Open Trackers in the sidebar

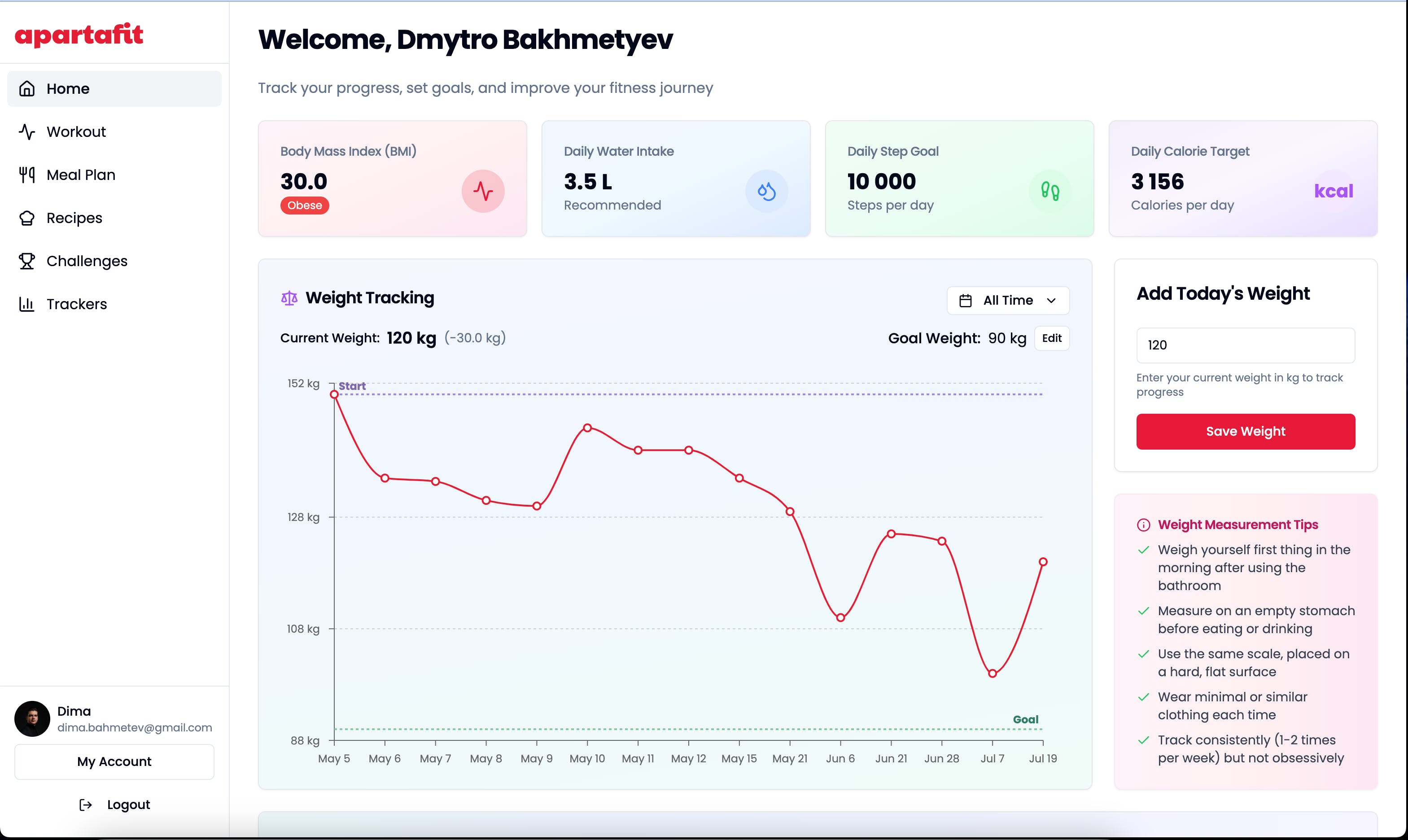click(x=76, y=304)
